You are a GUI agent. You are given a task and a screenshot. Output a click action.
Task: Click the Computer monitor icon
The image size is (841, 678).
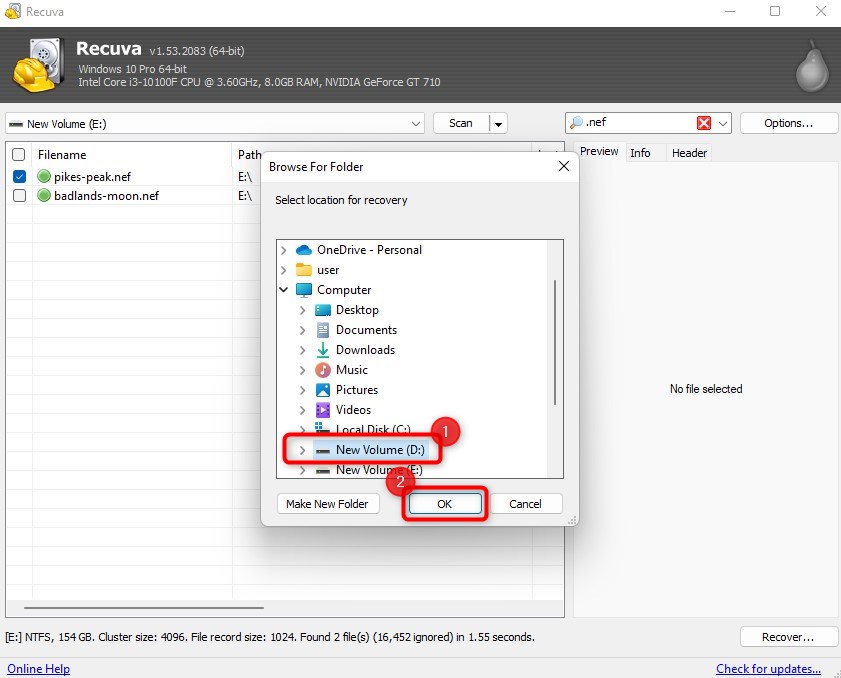point(304,290)
